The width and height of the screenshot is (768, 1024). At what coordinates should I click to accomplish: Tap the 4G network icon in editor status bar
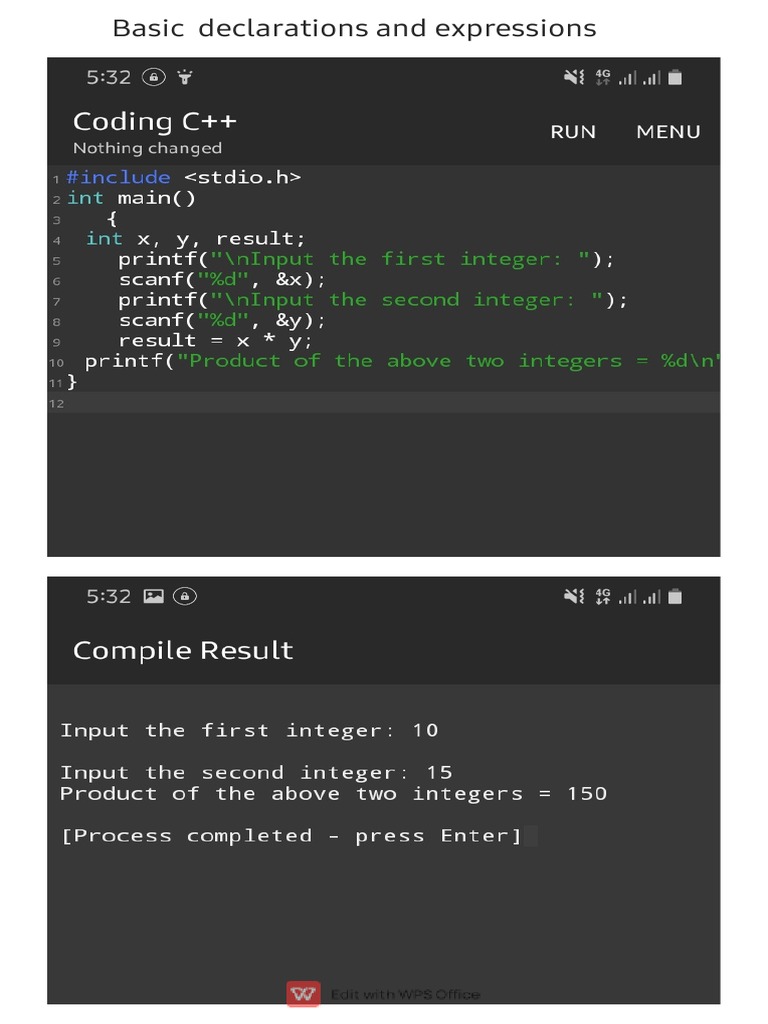pyautogui.click(x=602, y=77)
